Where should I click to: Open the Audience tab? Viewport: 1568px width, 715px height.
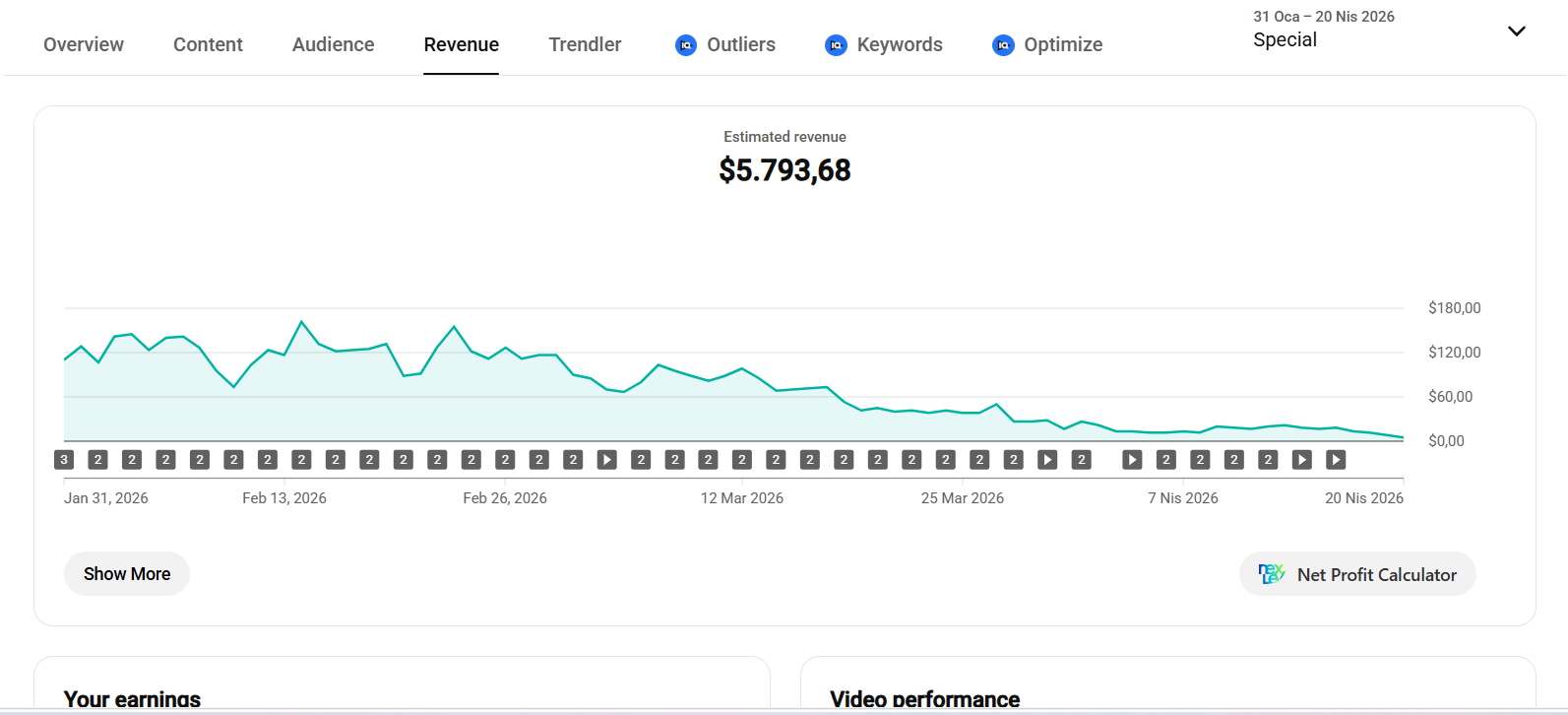pos(333,44)
